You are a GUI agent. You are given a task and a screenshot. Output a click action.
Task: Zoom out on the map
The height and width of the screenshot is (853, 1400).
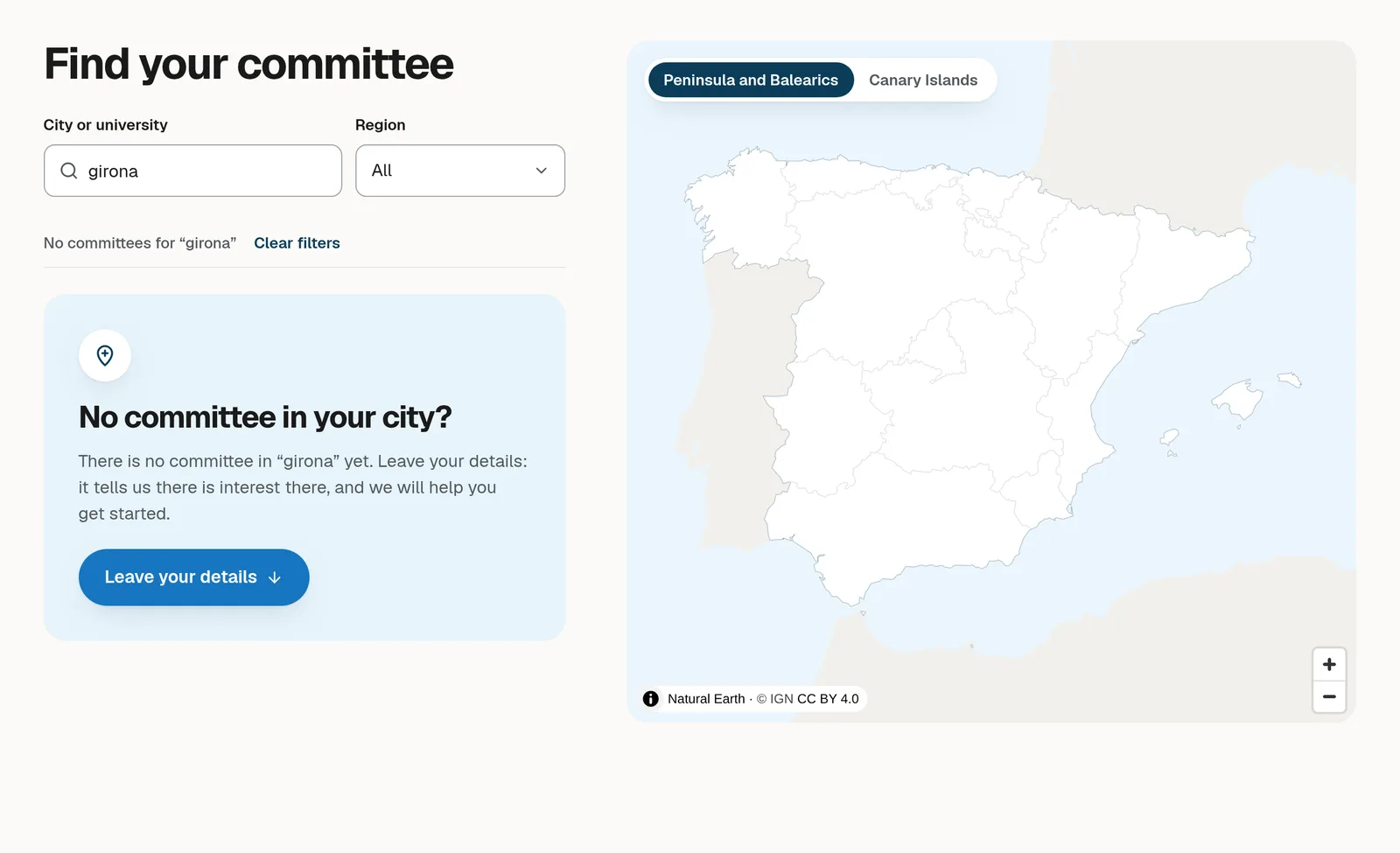[1329, 697]
